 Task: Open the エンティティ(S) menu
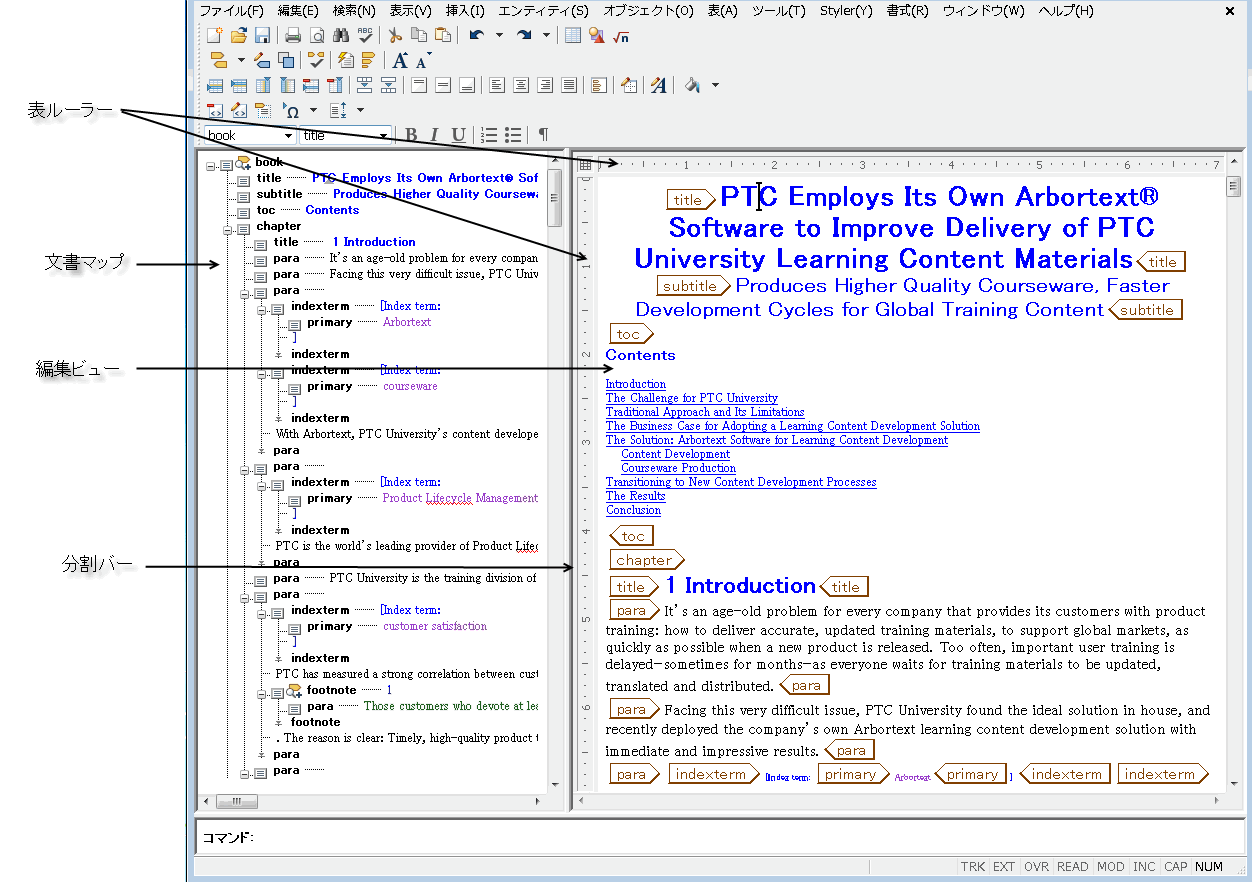tap(544, 11)
